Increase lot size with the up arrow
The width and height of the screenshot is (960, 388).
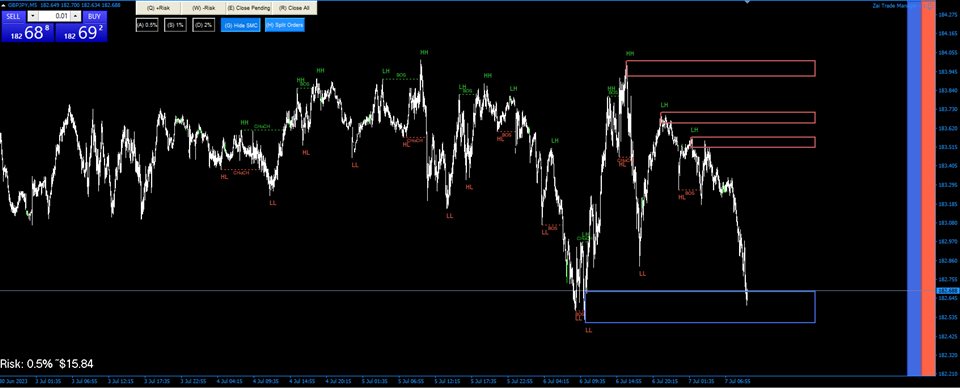[x=76, y=16]
